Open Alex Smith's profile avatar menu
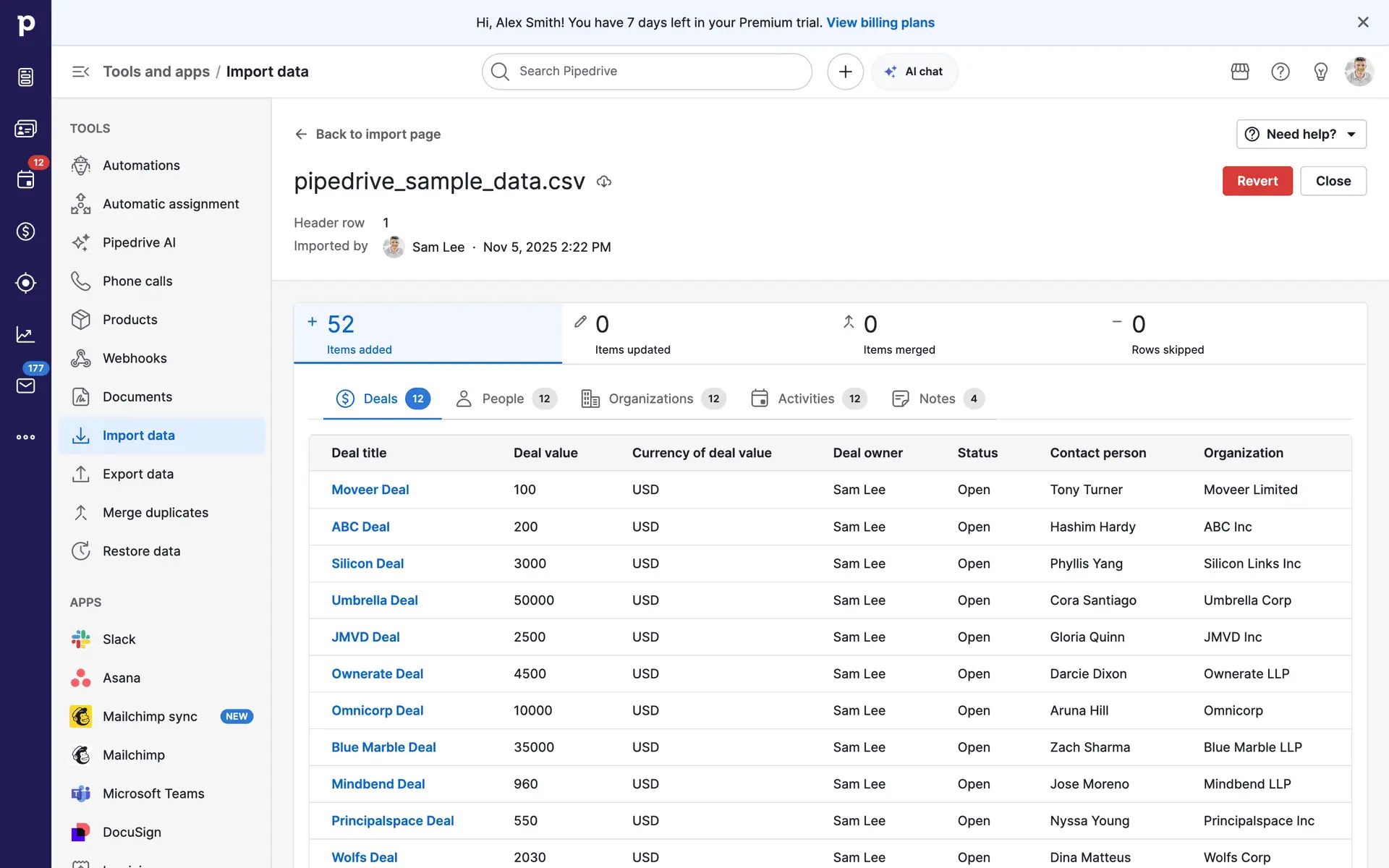This screenshot has width=1389, height=868. (1359, 72)
